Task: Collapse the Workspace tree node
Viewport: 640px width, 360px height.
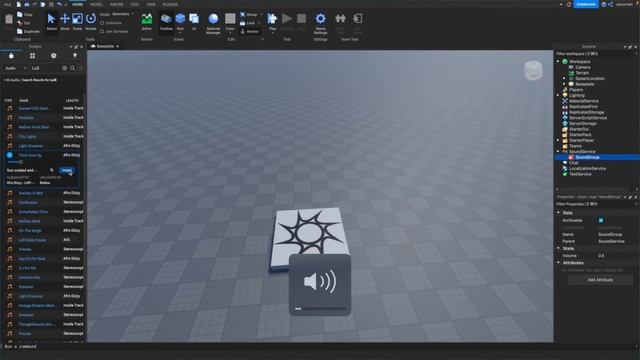Action: (558, 62)
